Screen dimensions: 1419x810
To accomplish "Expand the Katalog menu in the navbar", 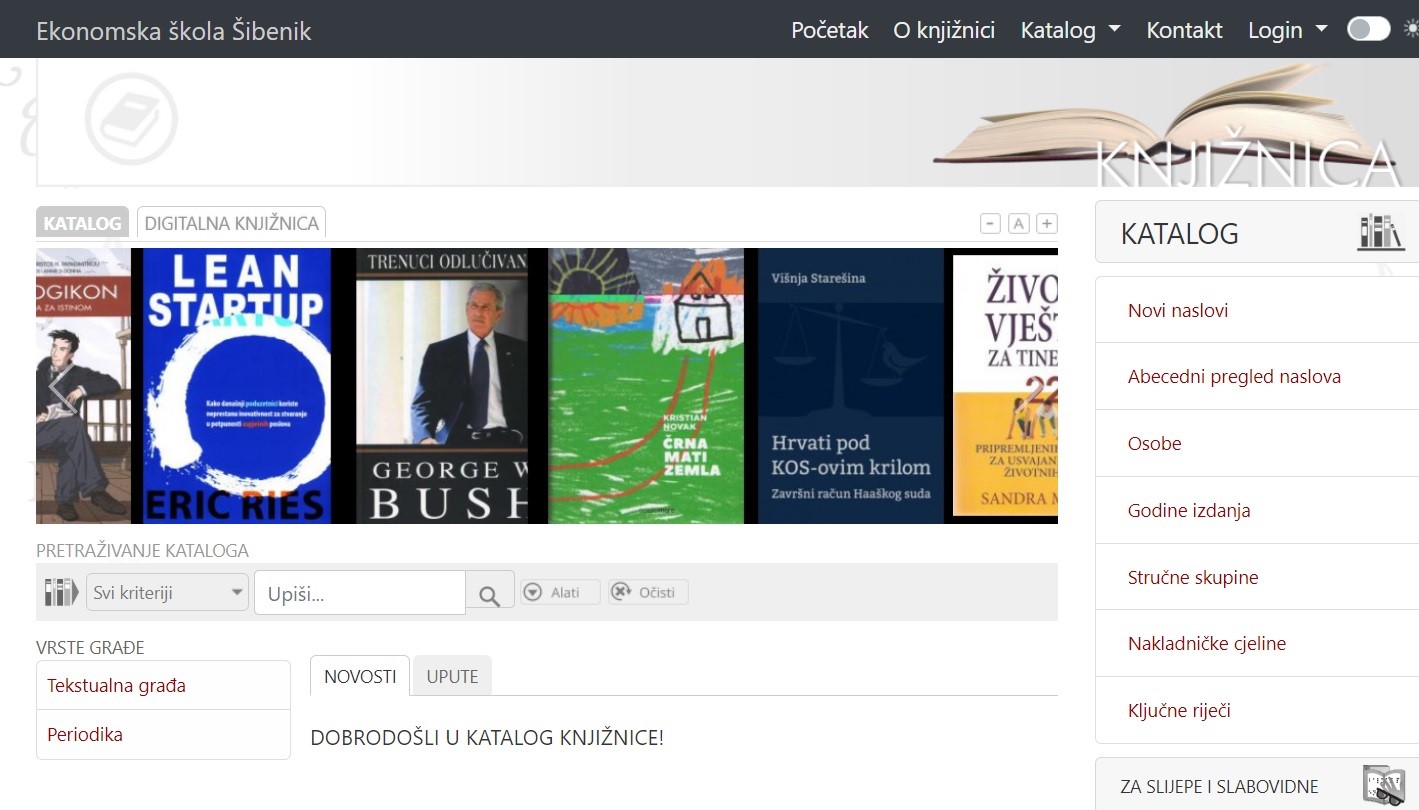I will (1070, 30).
